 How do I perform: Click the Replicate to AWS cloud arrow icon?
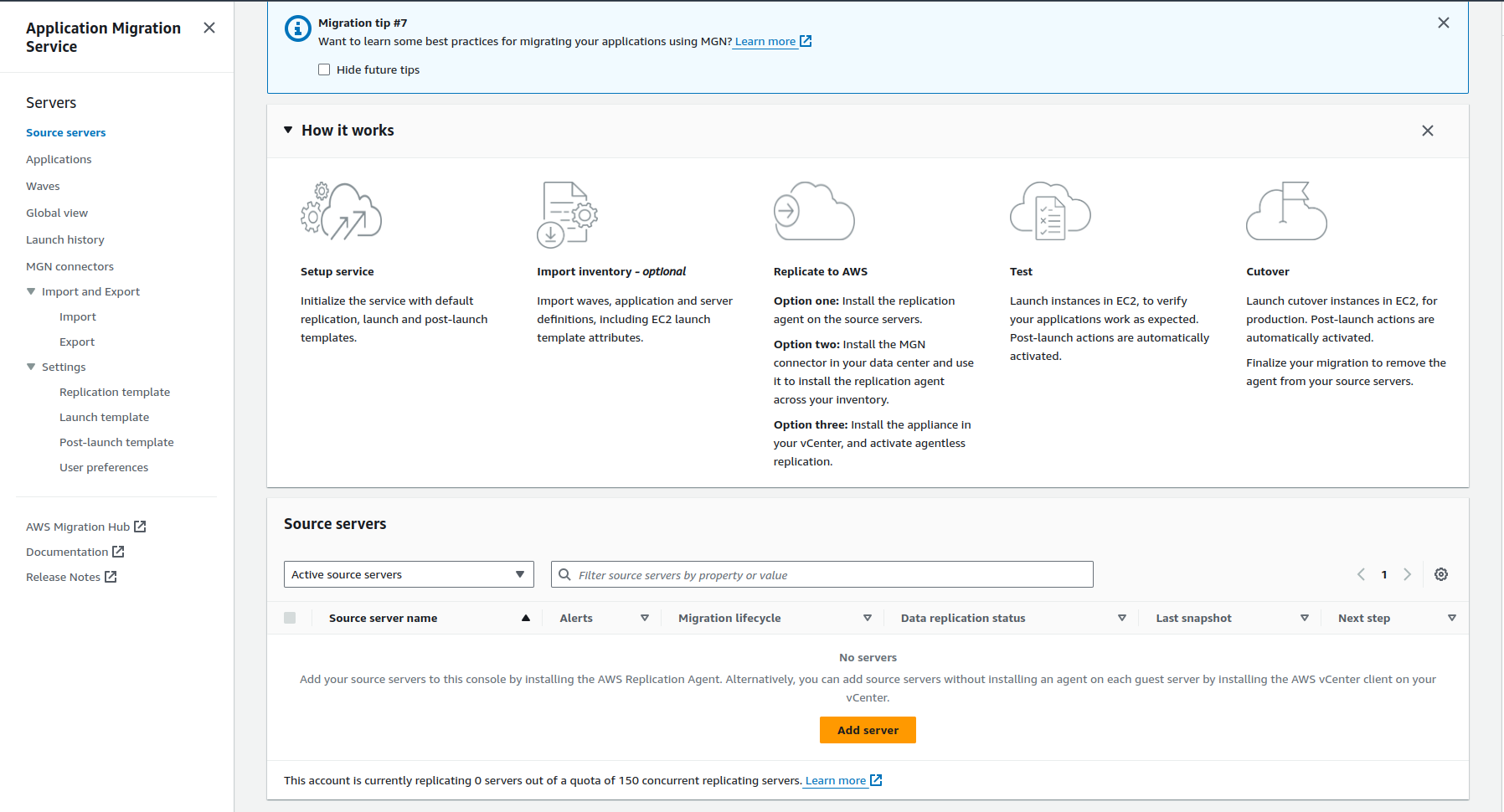click(x=813, y=212)
